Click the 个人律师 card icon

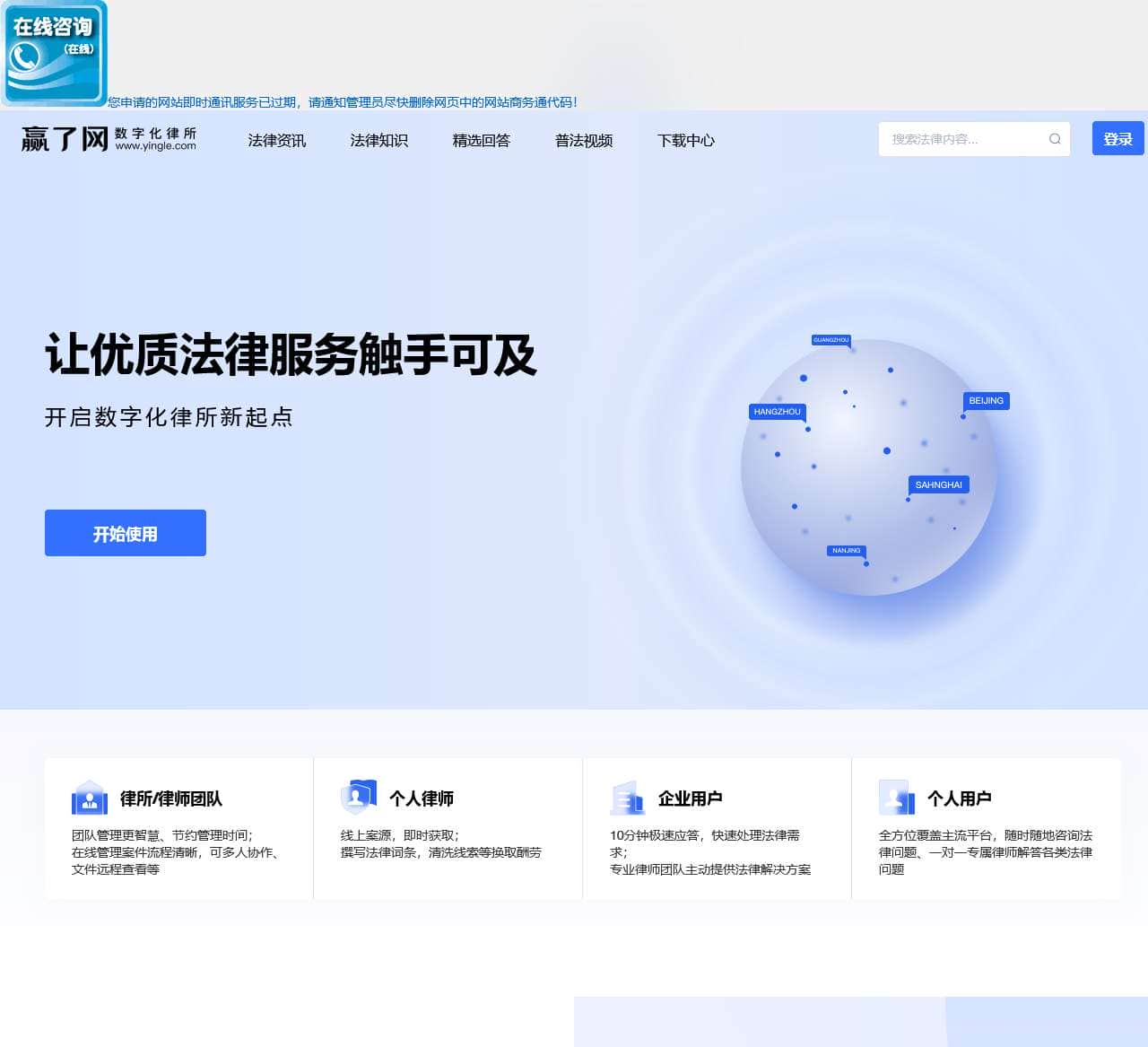(358, 794)
